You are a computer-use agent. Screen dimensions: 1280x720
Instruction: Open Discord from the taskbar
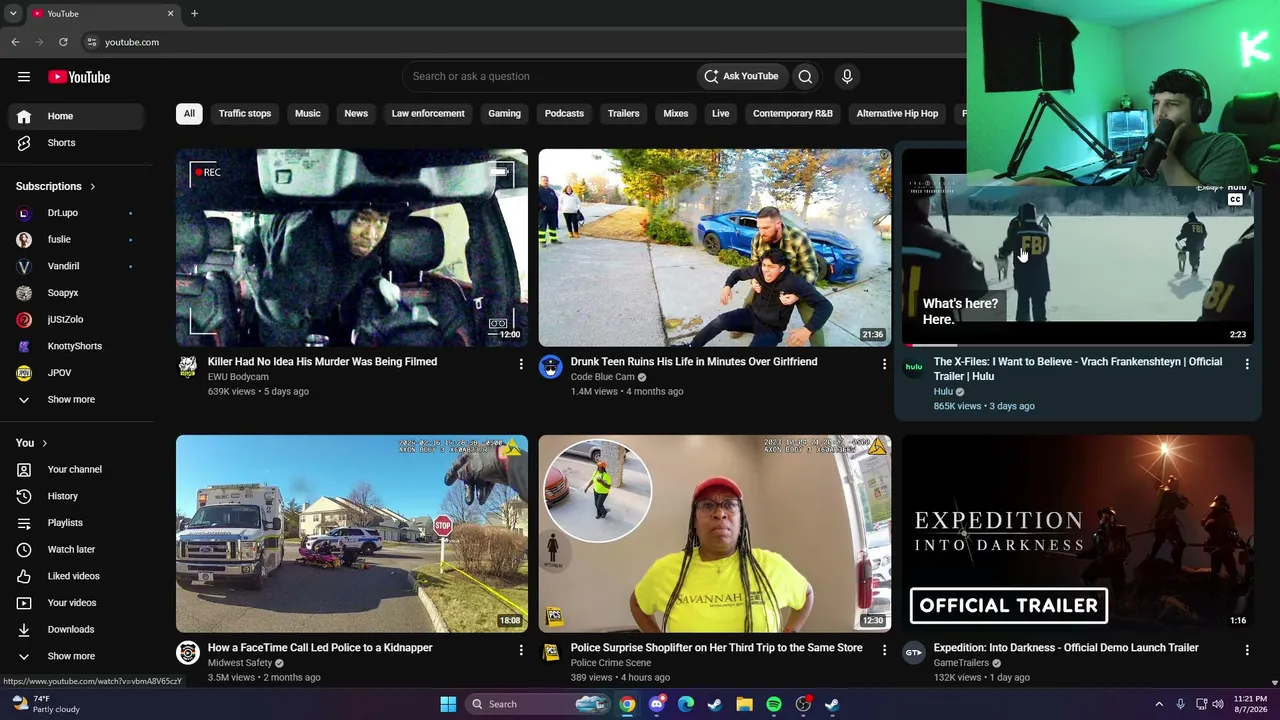click(x=656, y=704)
